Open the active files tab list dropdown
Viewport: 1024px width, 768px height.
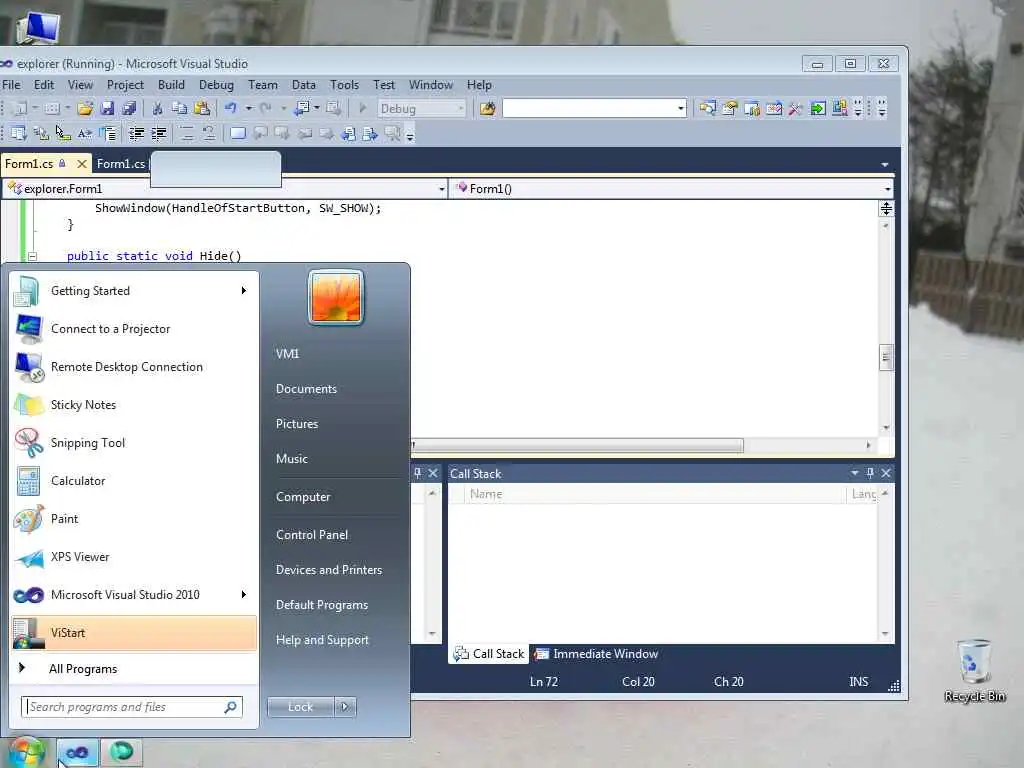884,165
